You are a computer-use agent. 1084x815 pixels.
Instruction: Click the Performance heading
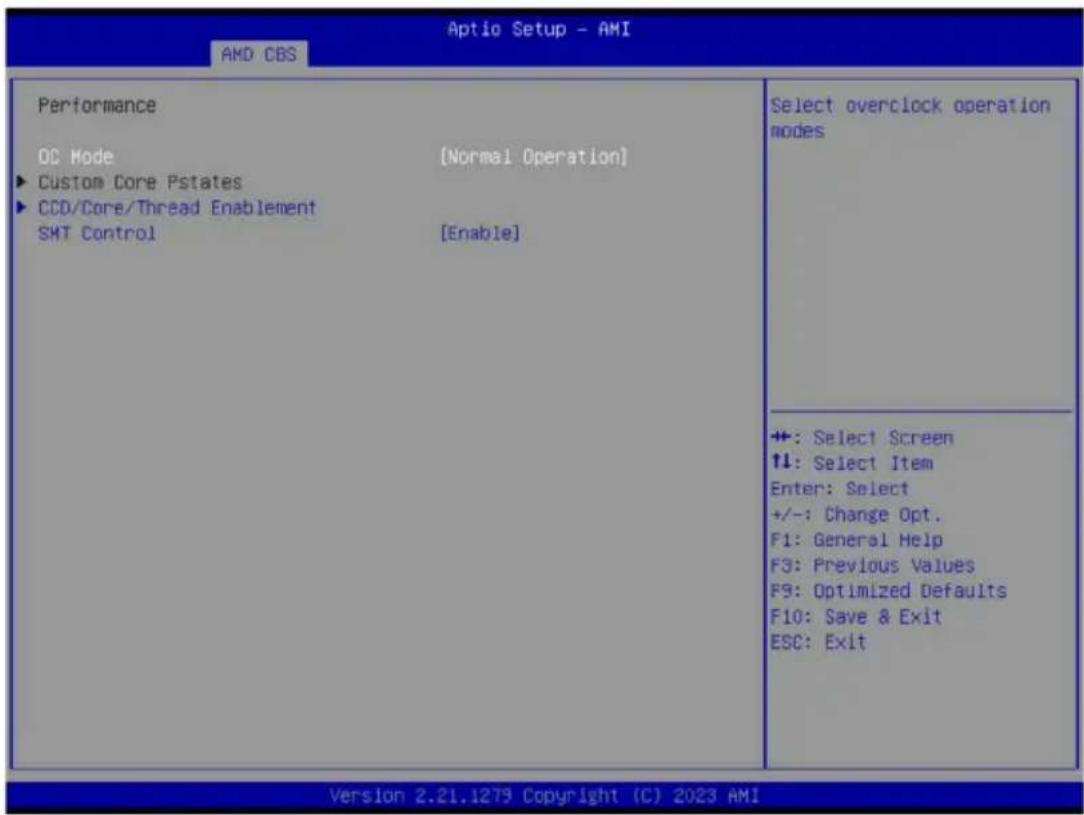click(97, 106)
